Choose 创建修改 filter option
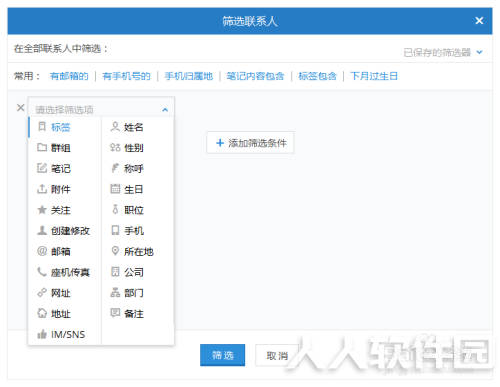The image size is (500, 387). point(65,230)
